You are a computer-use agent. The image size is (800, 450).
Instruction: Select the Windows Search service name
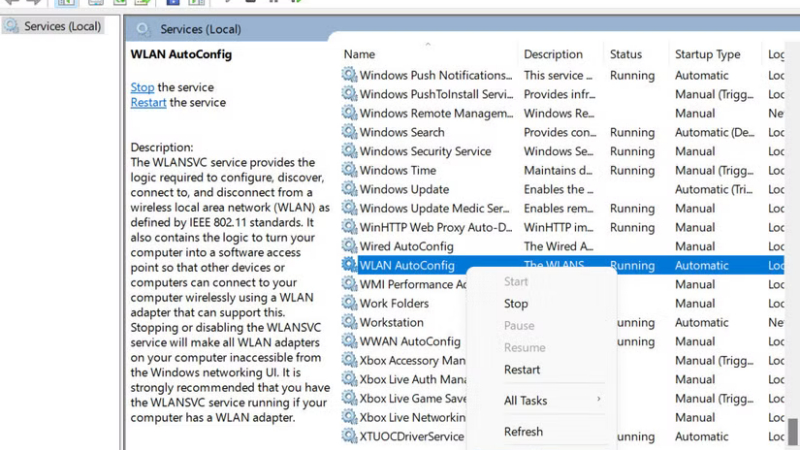(x=402, y=132)
